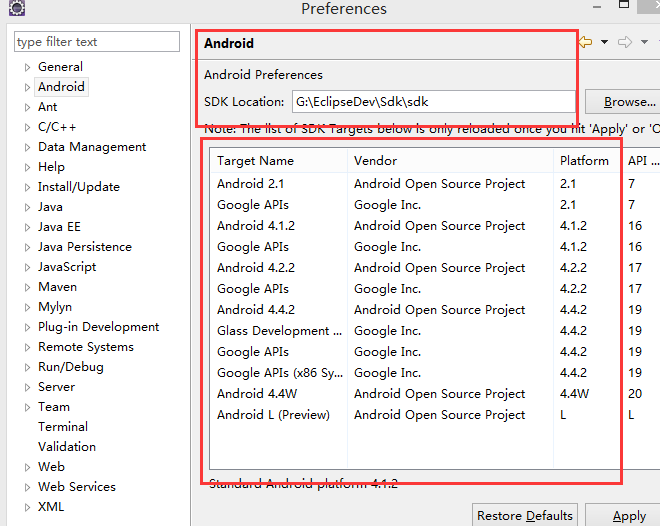The height and width of the screenshot is (526, 664).
Task: Click the back navigation arrow icon
Action: coord(587,42)
